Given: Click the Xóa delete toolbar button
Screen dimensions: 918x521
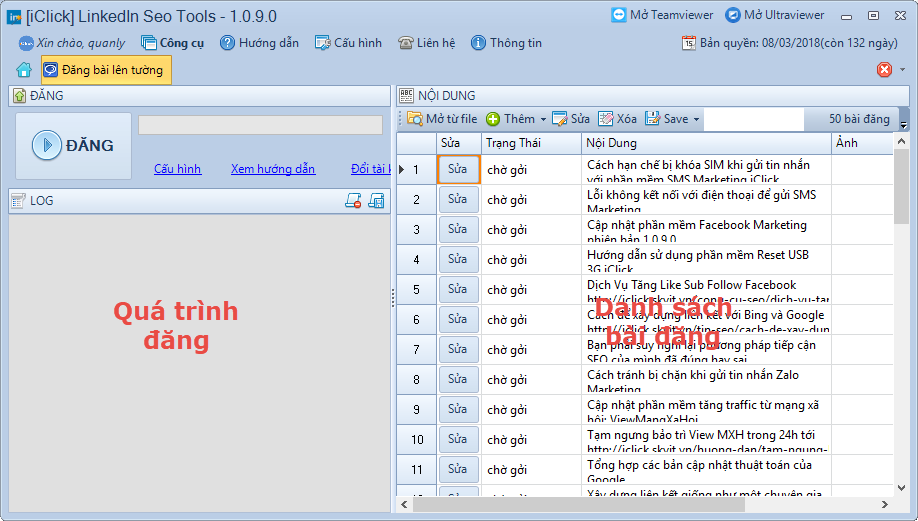Looking at the screenshot, I should pyautogui.click(x=617, y=119).
